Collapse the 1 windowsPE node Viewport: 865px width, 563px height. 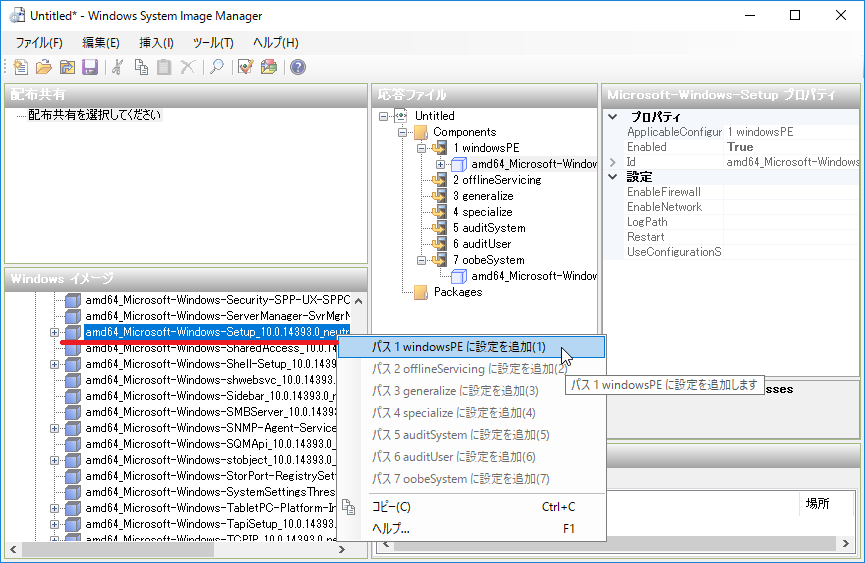pyautogui.click(x=421, y=148)
